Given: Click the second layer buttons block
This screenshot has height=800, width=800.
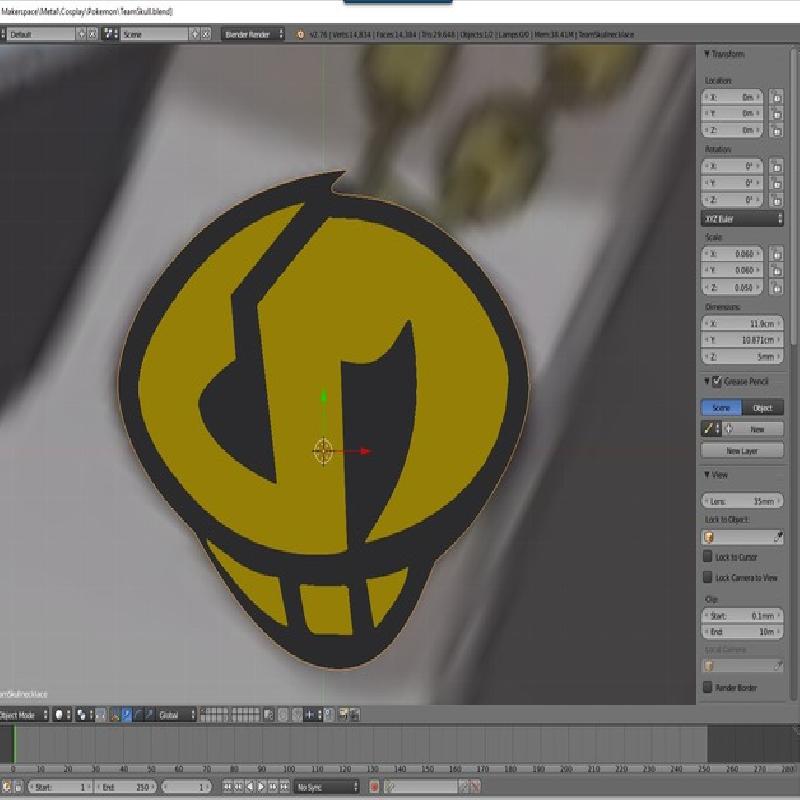Looking at the screenshot, I should click(x=246, y=715).
